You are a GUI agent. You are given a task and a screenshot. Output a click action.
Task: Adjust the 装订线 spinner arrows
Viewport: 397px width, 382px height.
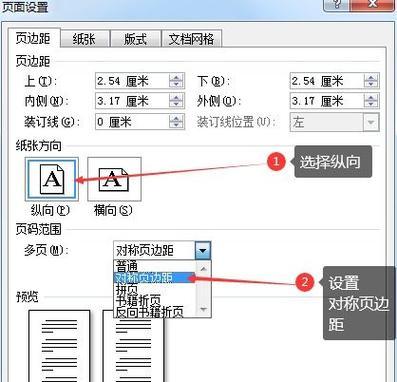(177, 121)
